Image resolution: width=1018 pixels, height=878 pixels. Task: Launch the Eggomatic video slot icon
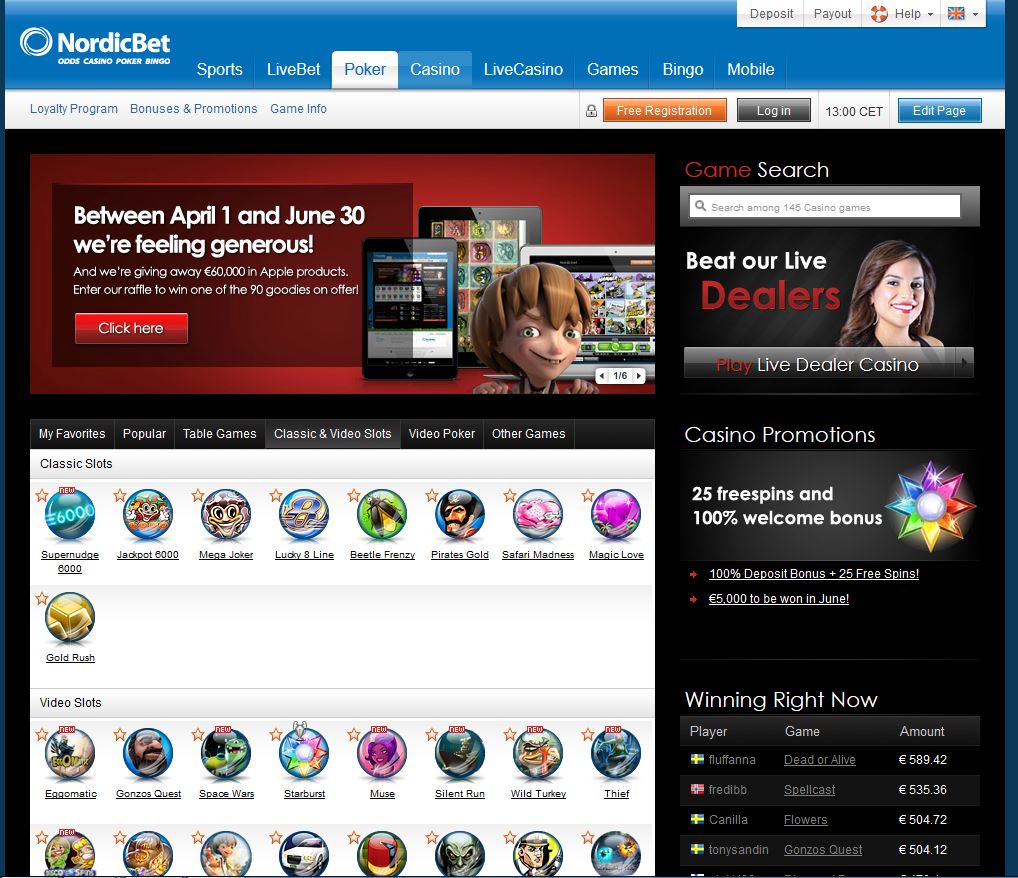coord(70,754)
